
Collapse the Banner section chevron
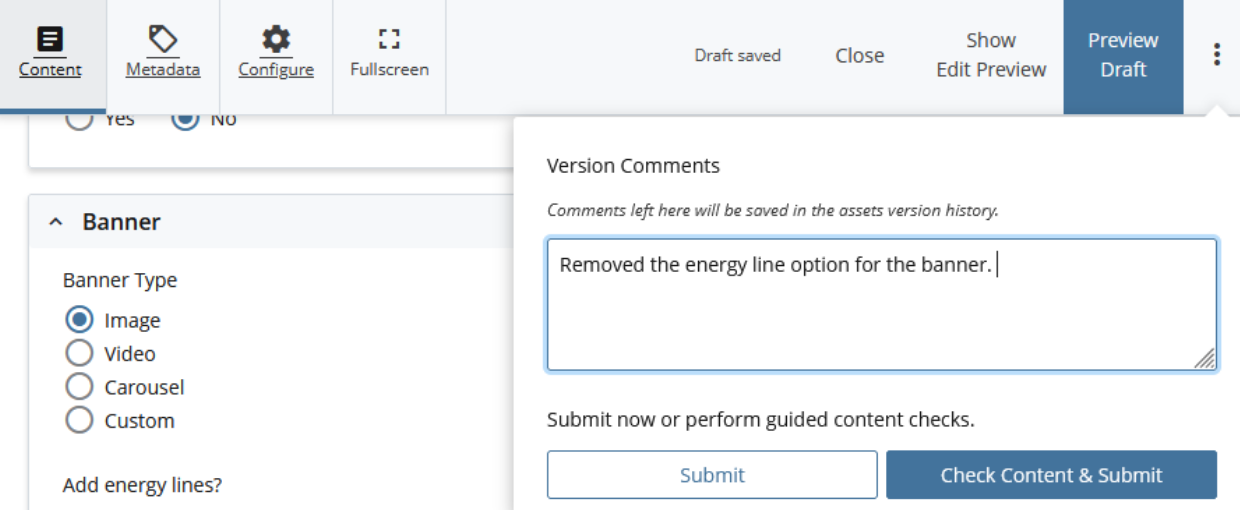click(56, 222)
